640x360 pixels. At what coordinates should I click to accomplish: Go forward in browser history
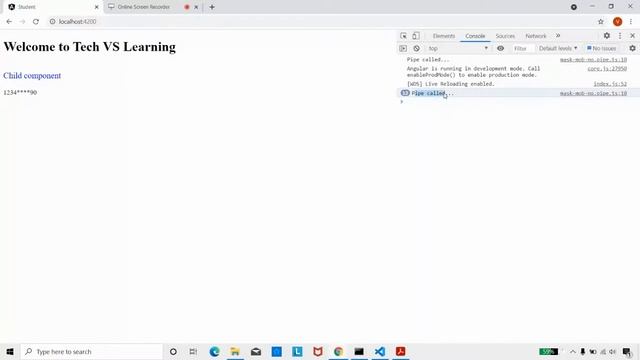(x=22, y=22)
